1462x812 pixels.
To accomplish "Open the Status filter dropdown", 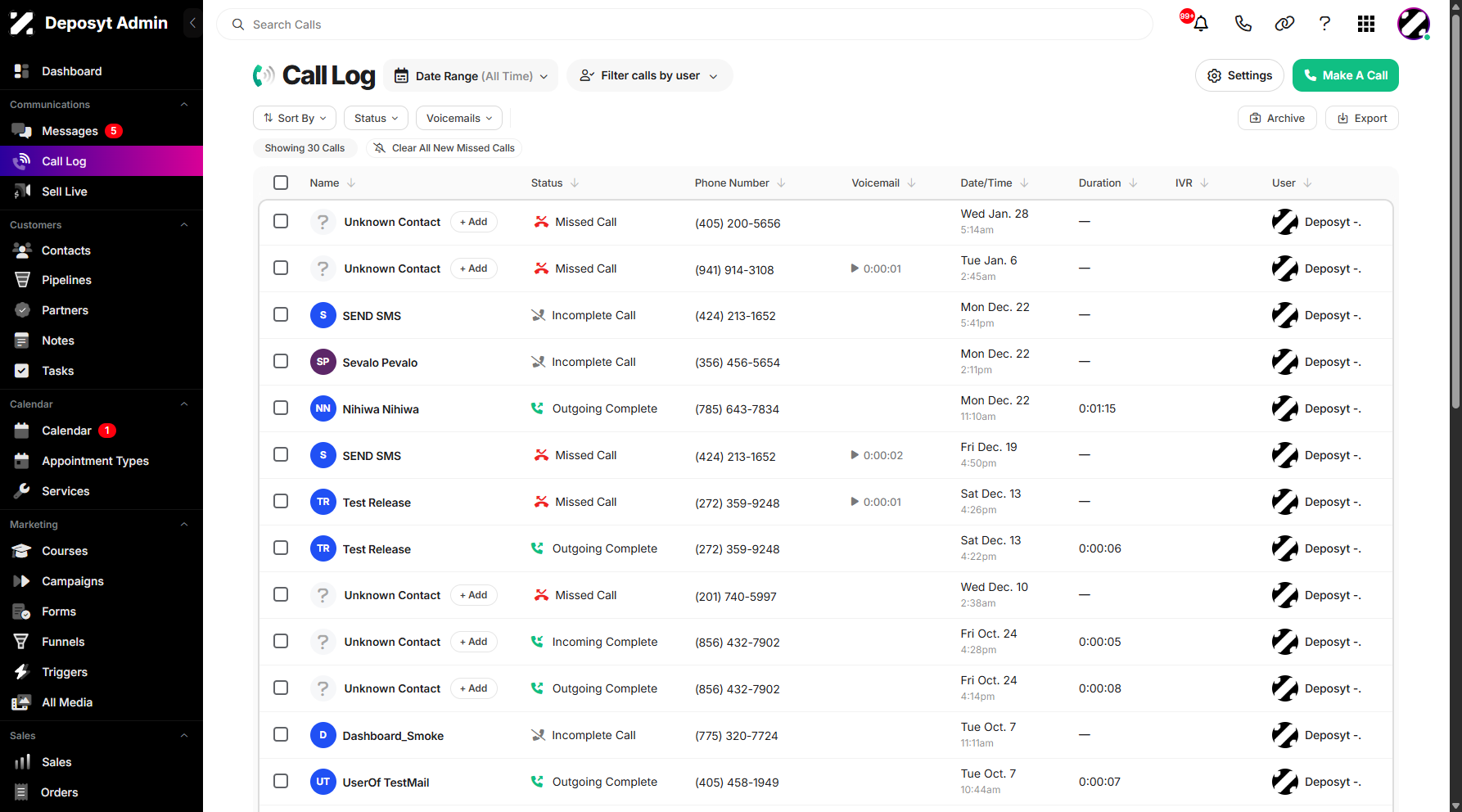I will pos(376,118).
